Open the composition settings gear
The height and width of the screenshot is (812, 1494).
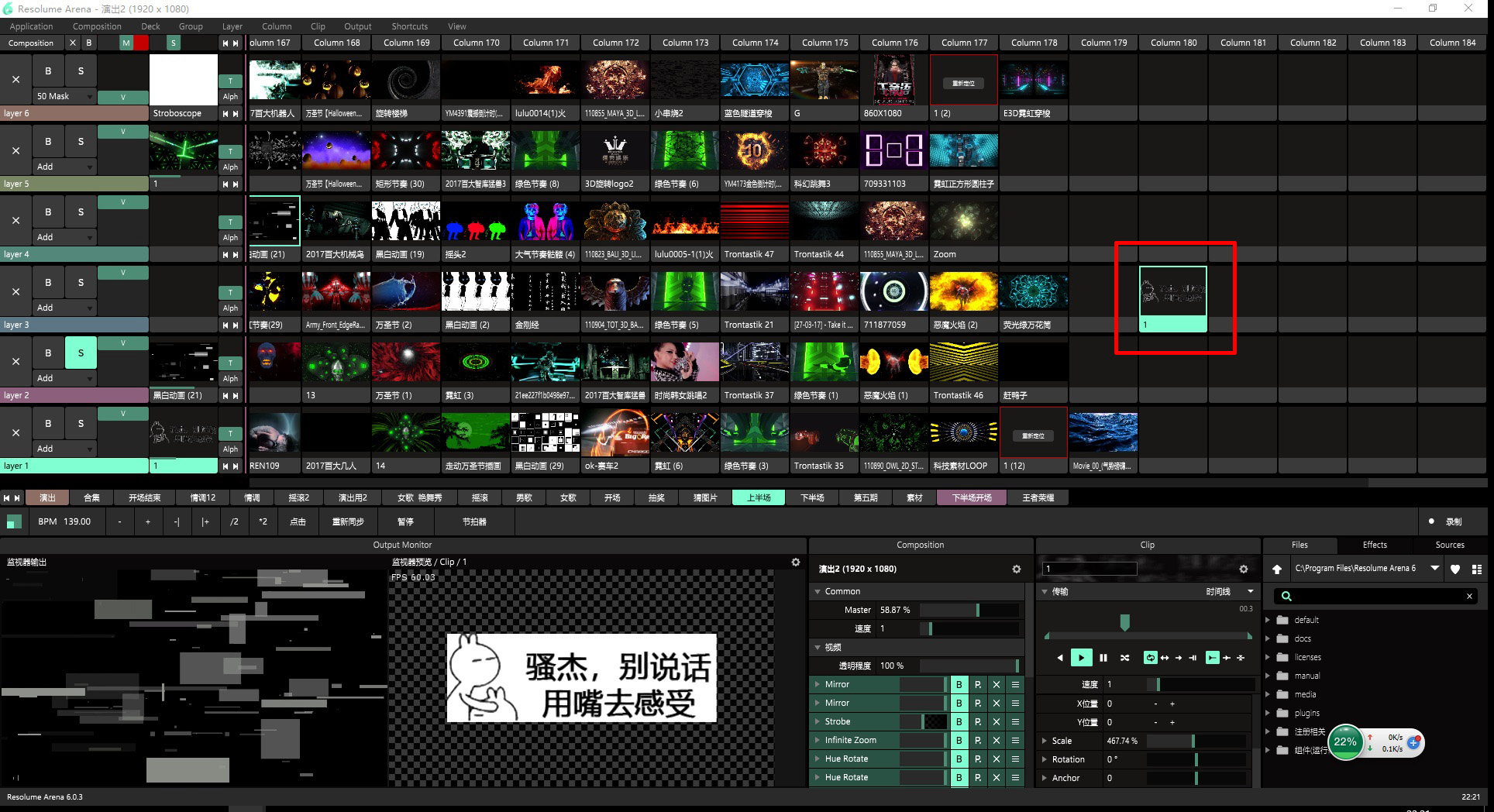tap(1016, 569)
